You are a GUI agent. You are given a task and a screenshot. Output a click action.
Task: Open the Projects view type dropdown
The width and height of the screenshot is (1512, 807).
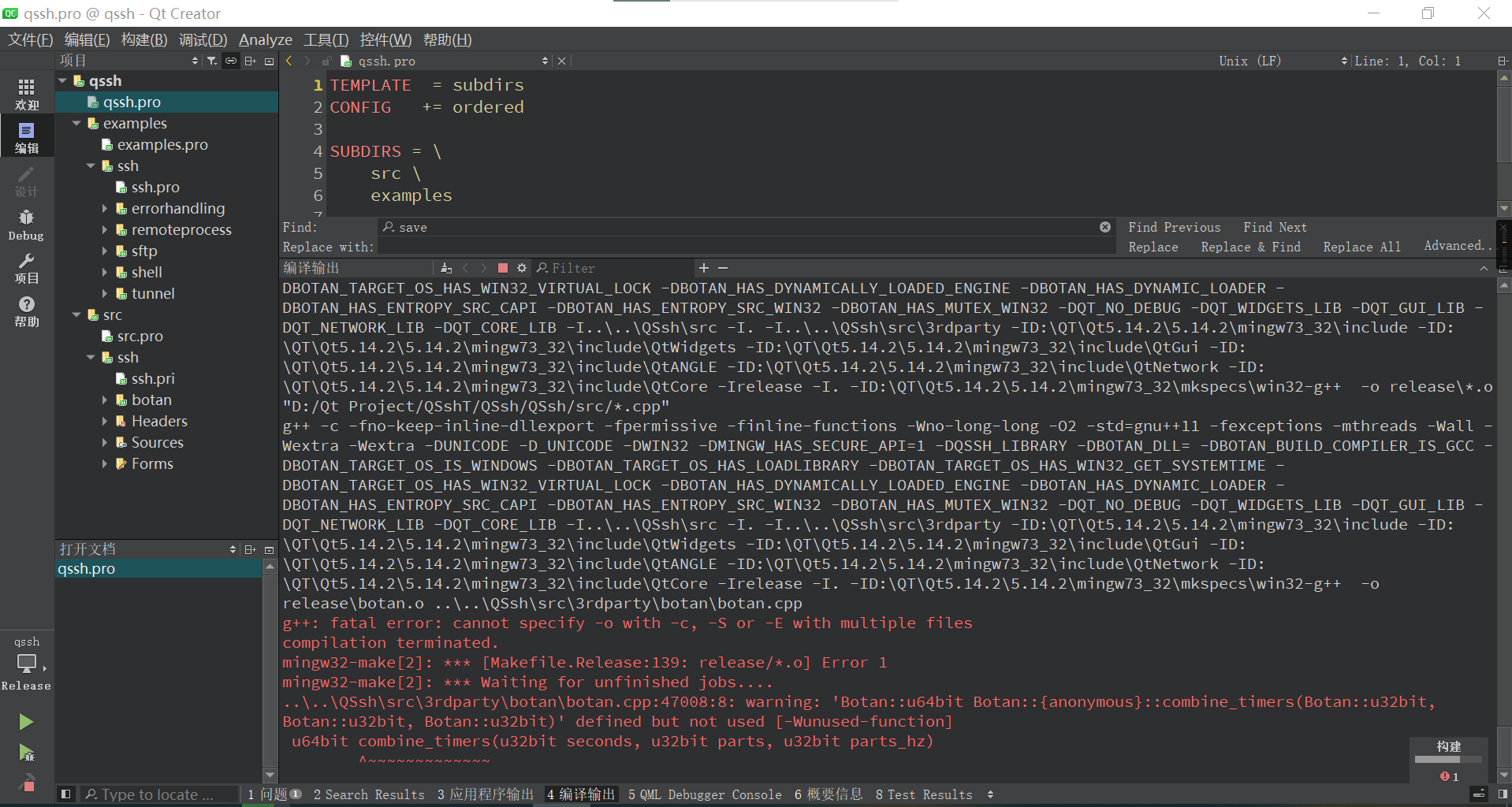tap(129, 61)
